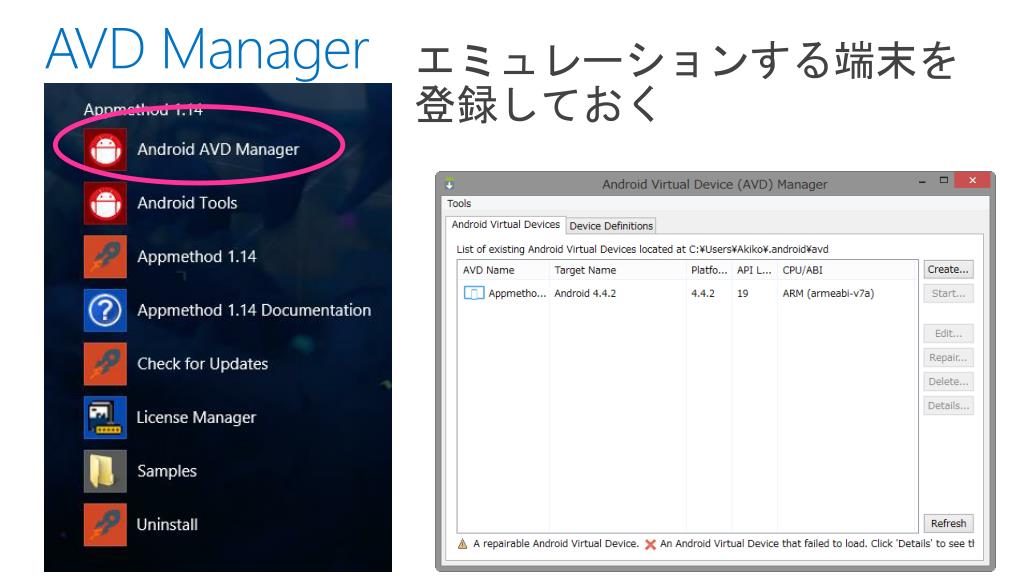Maximize the AVD Manager window
Viewport: 1024px width, 576px height.
coord(944,180)
